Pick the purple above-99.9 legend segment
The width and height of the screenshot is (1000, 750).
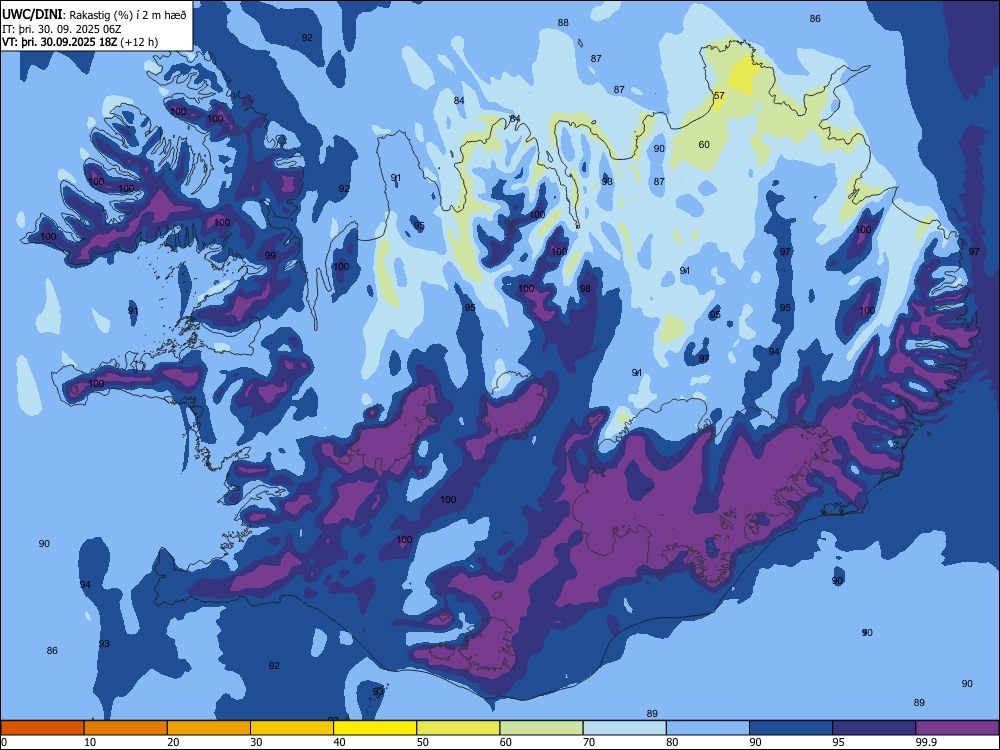click(x=957, y=728)
